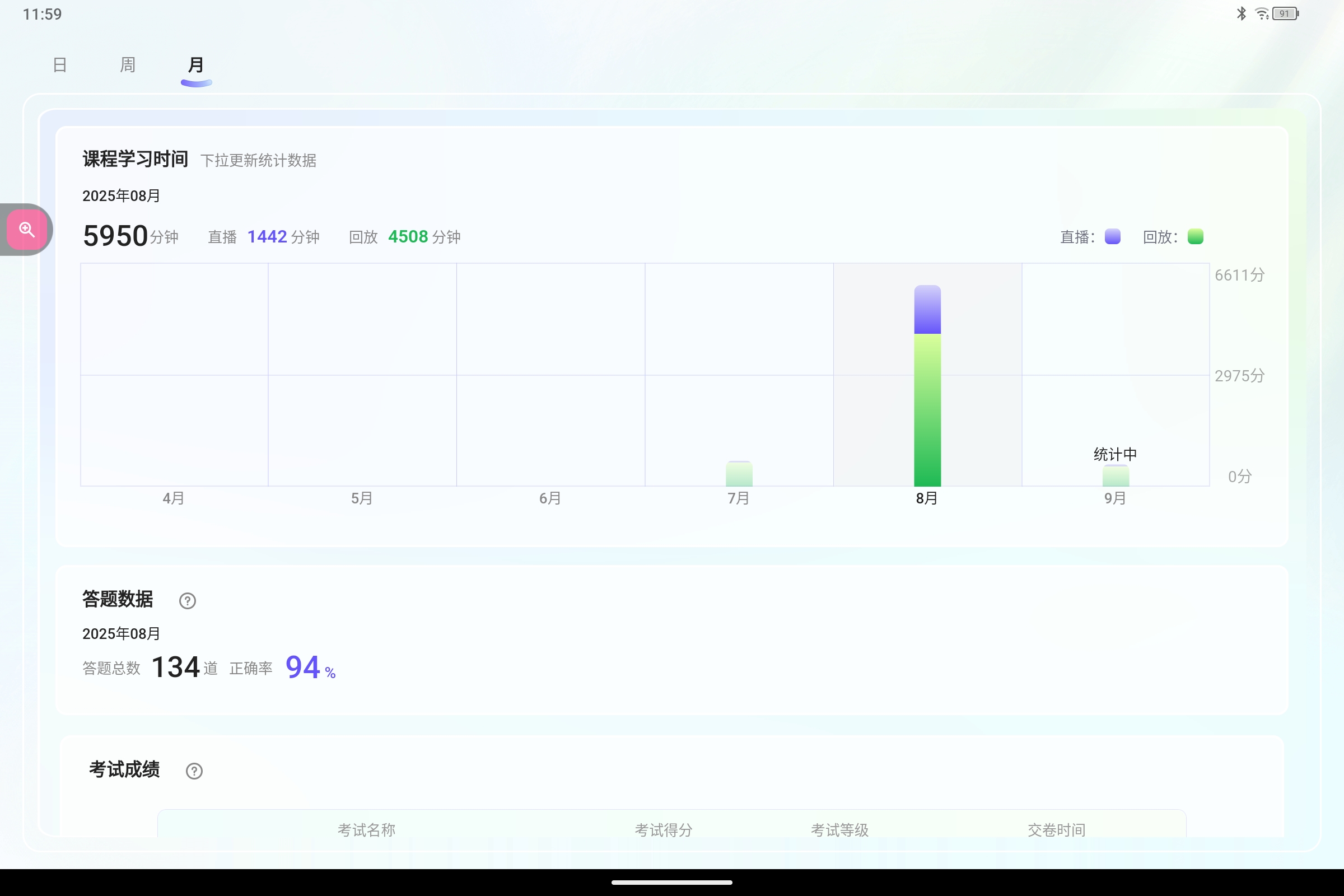
Task: Switch to the 日 tab
Action: [x=59, y=64]
